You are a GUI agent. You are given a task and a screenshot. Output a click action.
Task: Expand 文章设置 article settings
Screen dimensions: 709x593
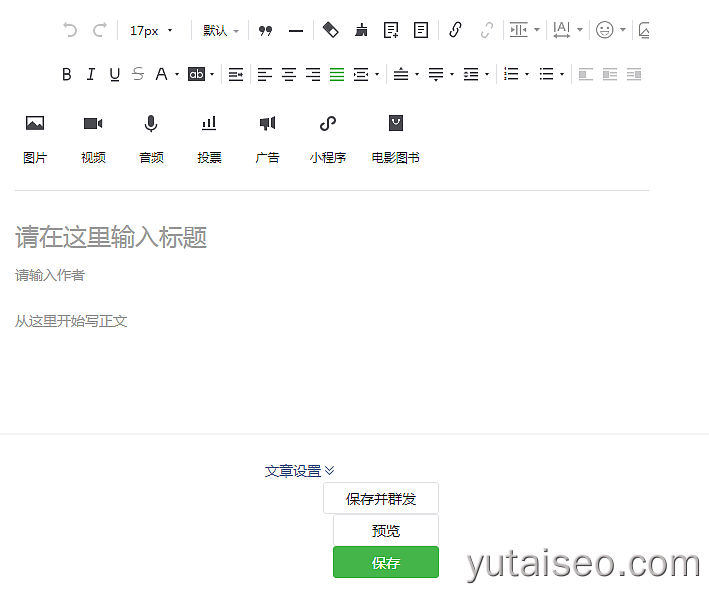(299, 471)
